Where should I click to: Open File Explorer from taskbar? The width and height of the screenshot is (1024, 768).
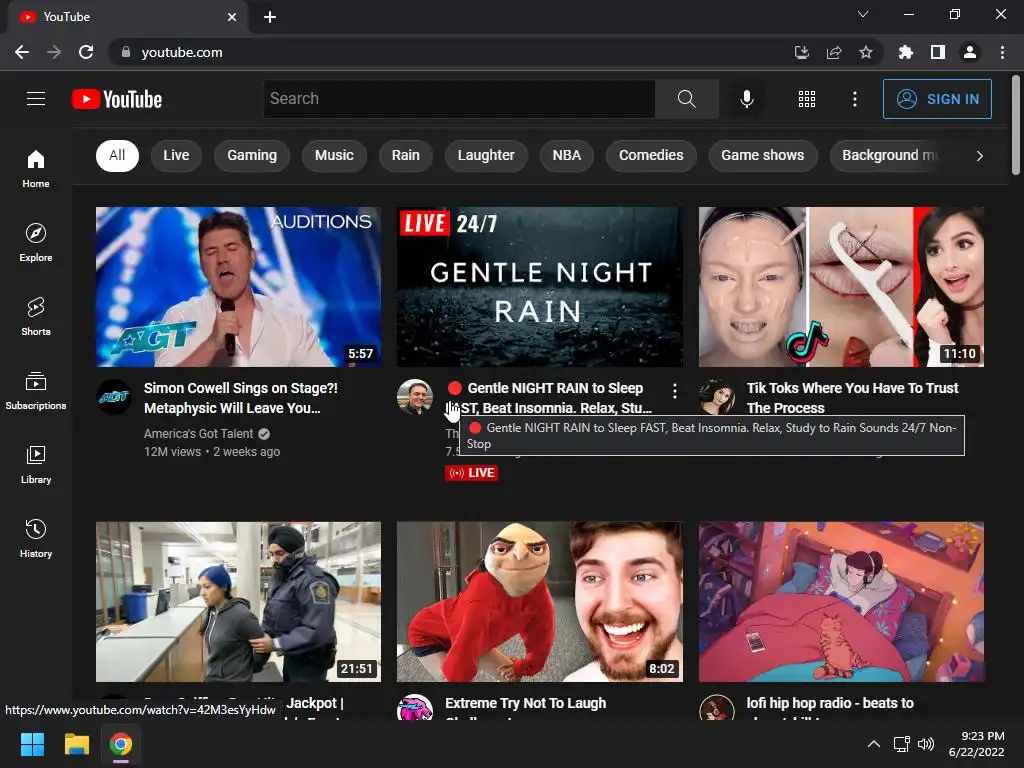click(x=76, y=744)
